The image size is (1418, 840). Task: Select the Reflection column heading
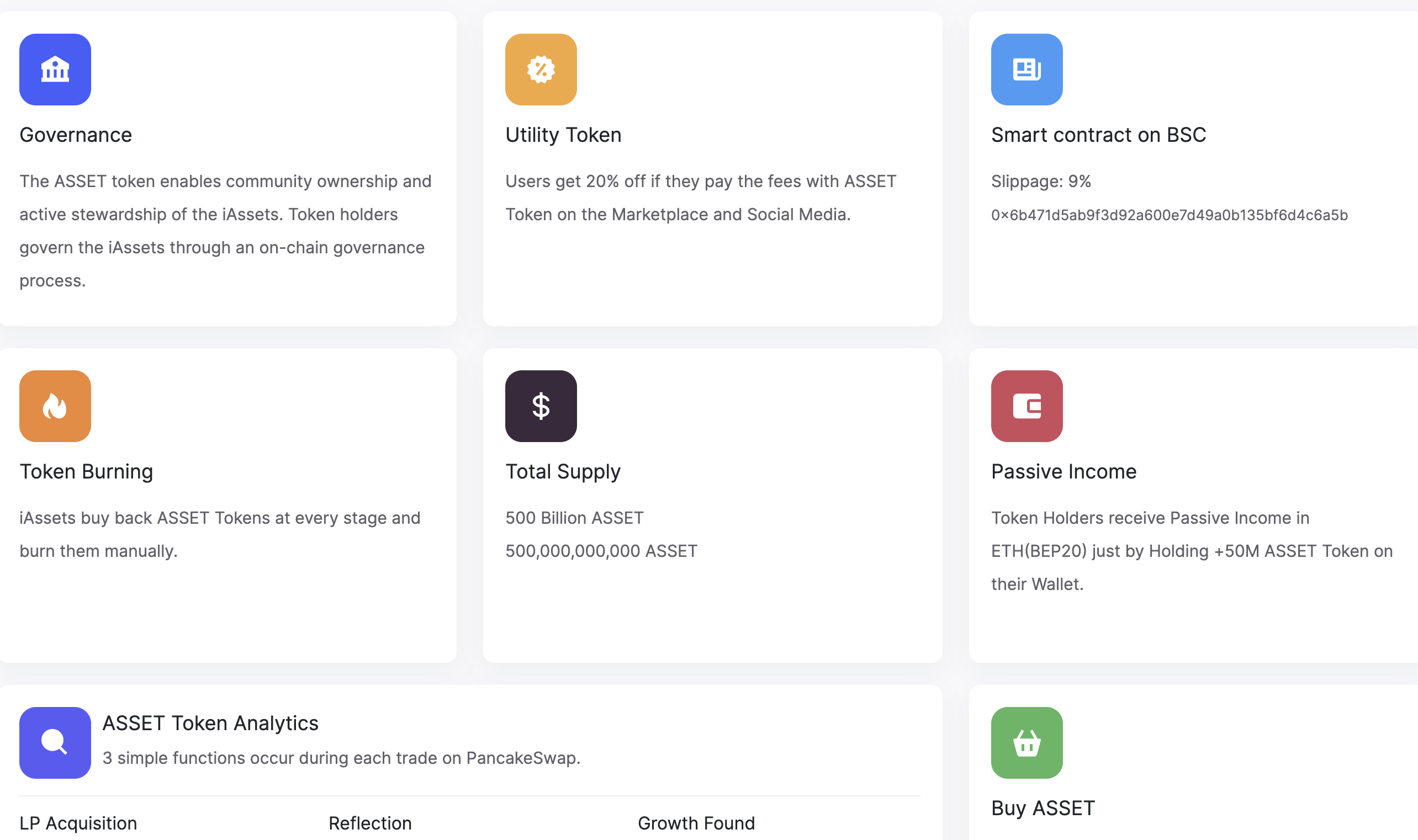pos(371,823)
